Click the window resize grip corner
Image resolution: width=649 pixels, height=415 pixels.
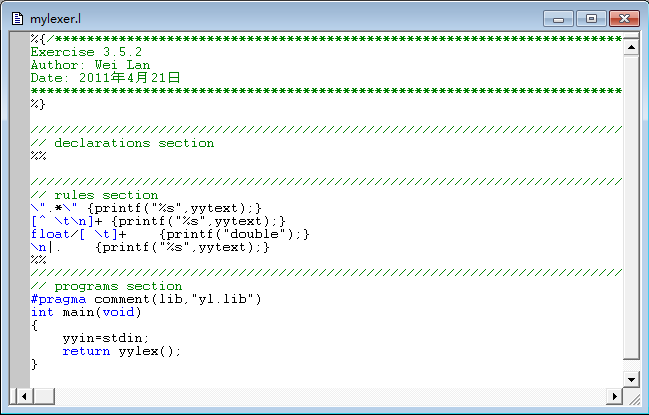click(x=633, y=398)
